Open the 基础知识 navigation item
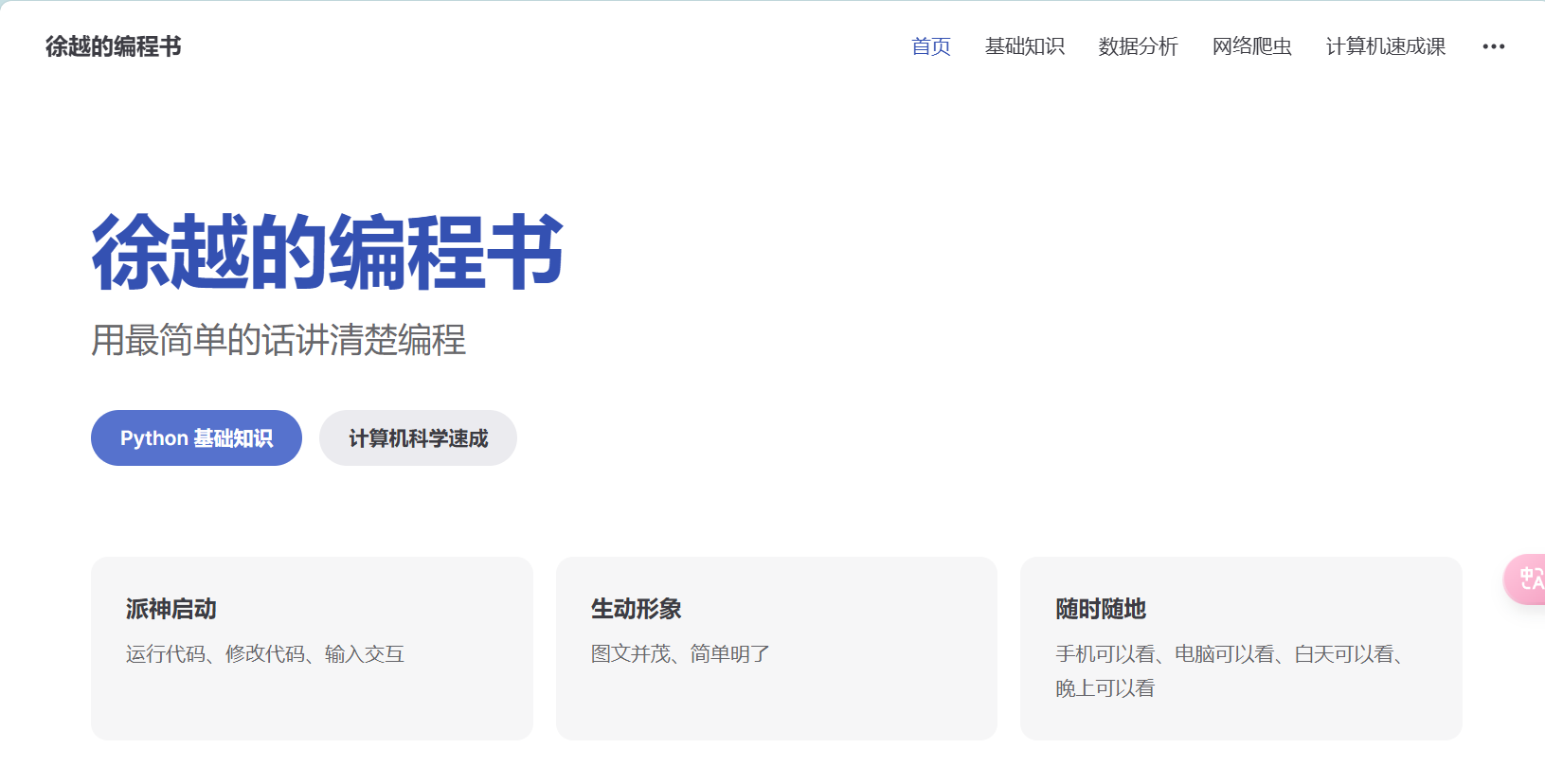Screen dimensions: 1545x784 point(1024,46)
